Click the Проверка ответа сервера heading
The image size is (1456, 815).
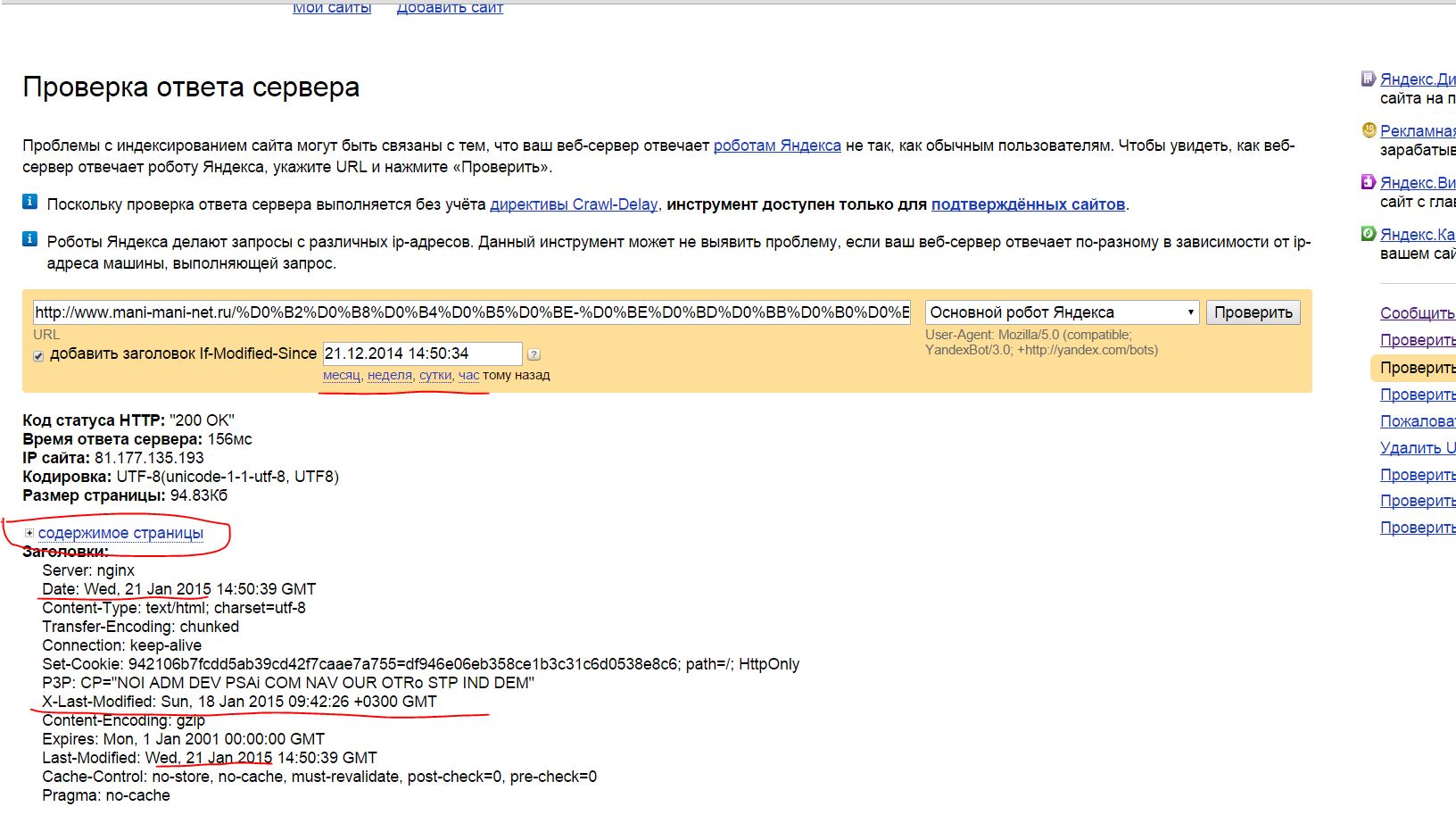(191, 87)
